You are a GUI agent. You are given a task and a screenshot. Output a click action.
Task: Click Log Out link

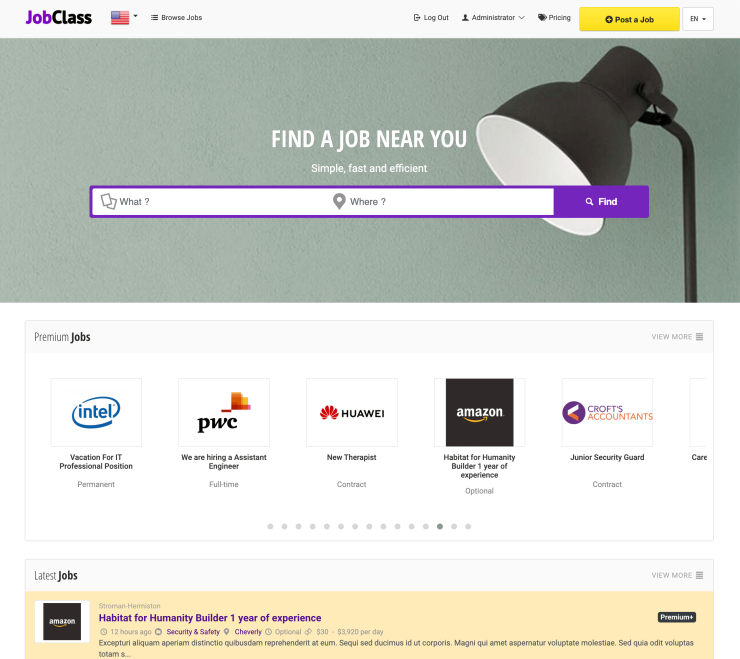(431, 17)
